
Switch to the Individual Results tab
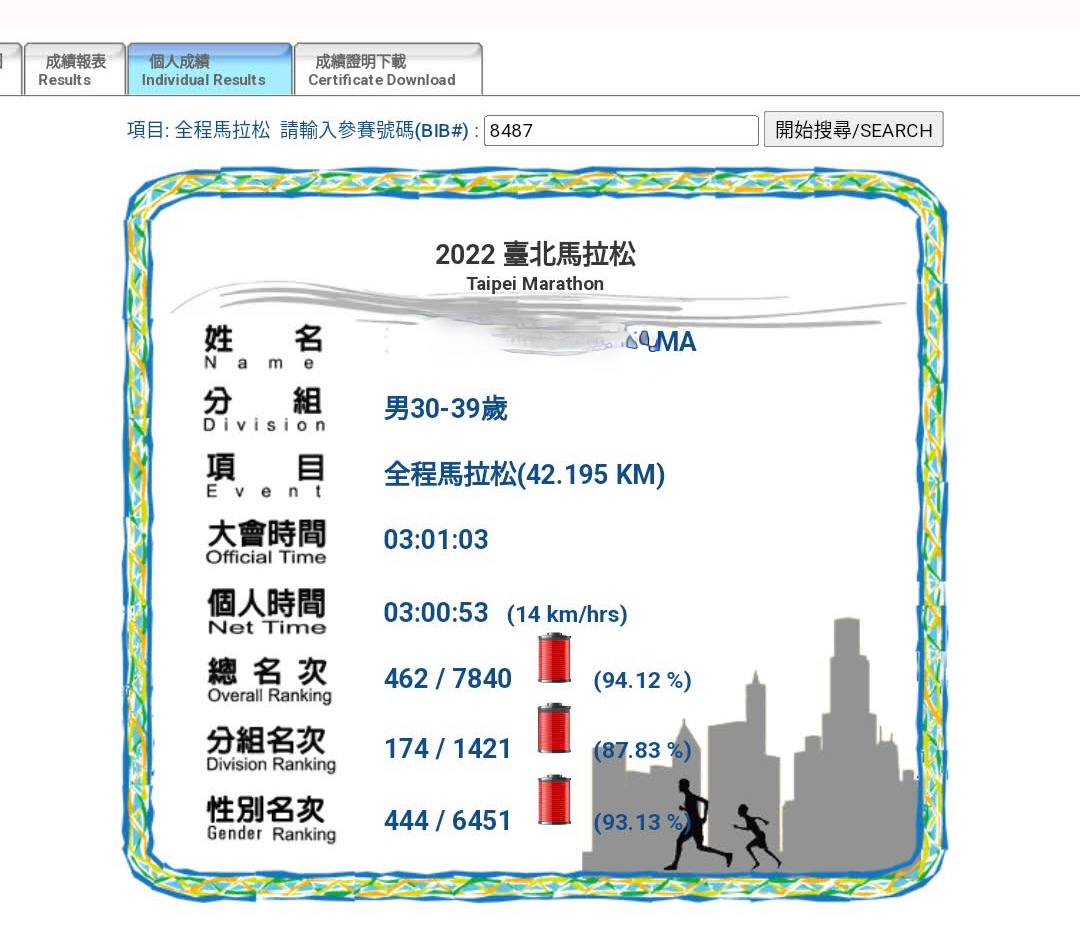208,70
